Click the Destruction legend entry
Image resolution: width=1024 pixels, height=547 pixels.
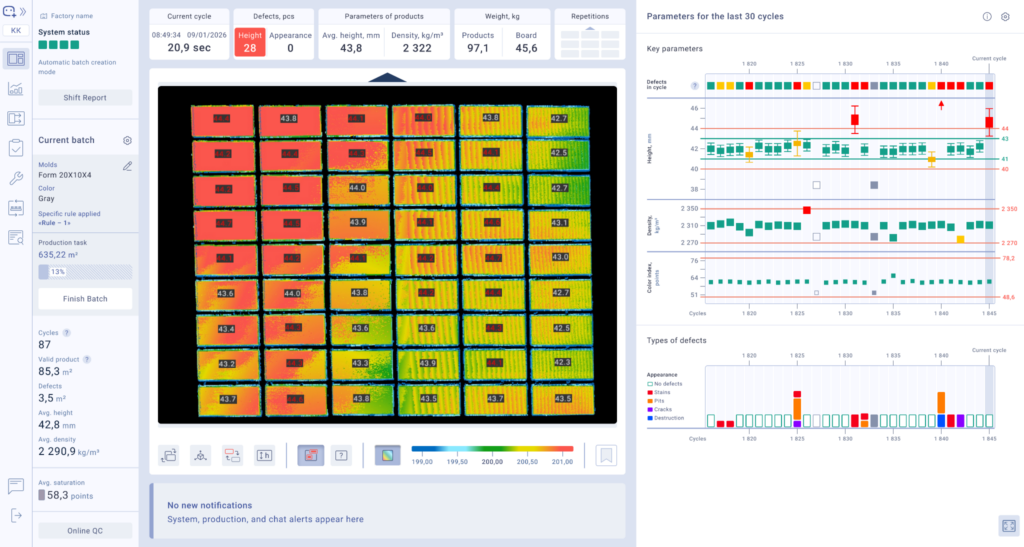click(665, 418)
